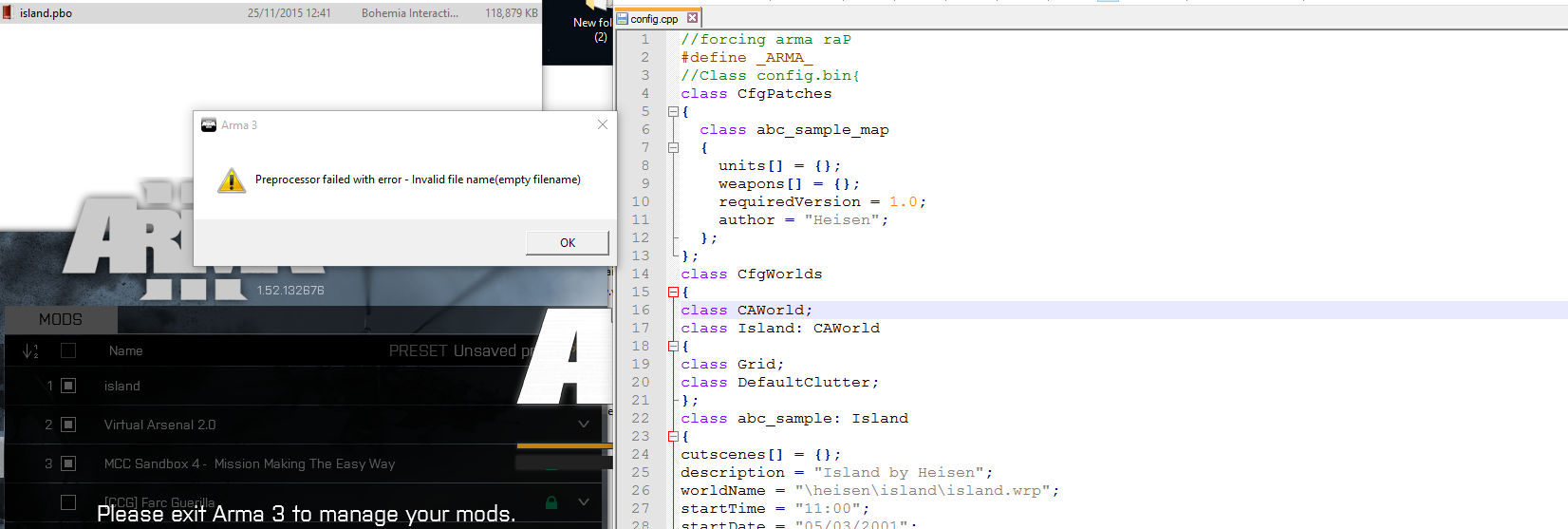Toggle the island mod checkbox
The height and width of the screenshot is (529, 1568).
[68, 386]
